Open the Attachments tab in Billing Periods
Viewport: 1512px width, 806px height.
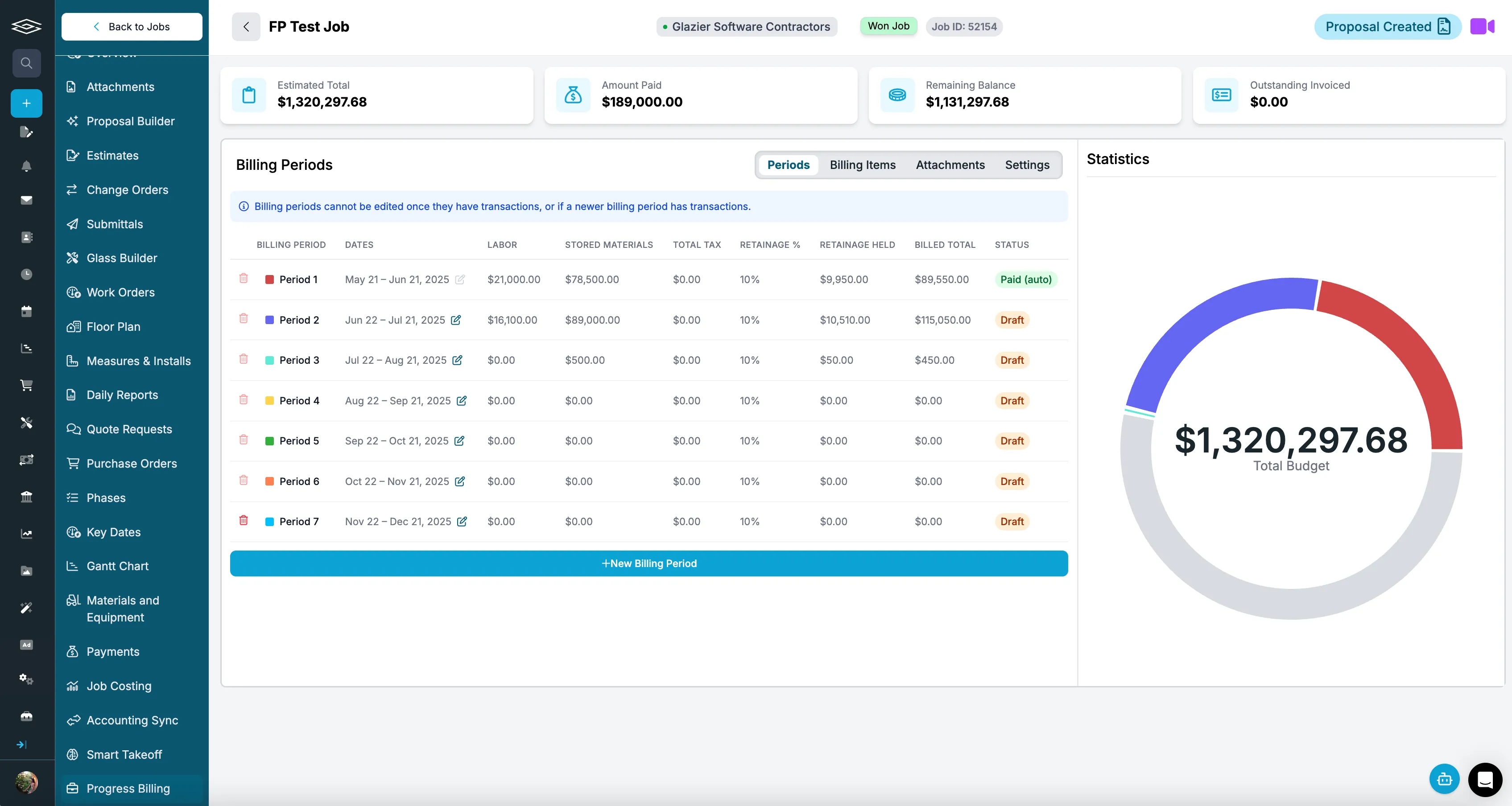point(950,165)
